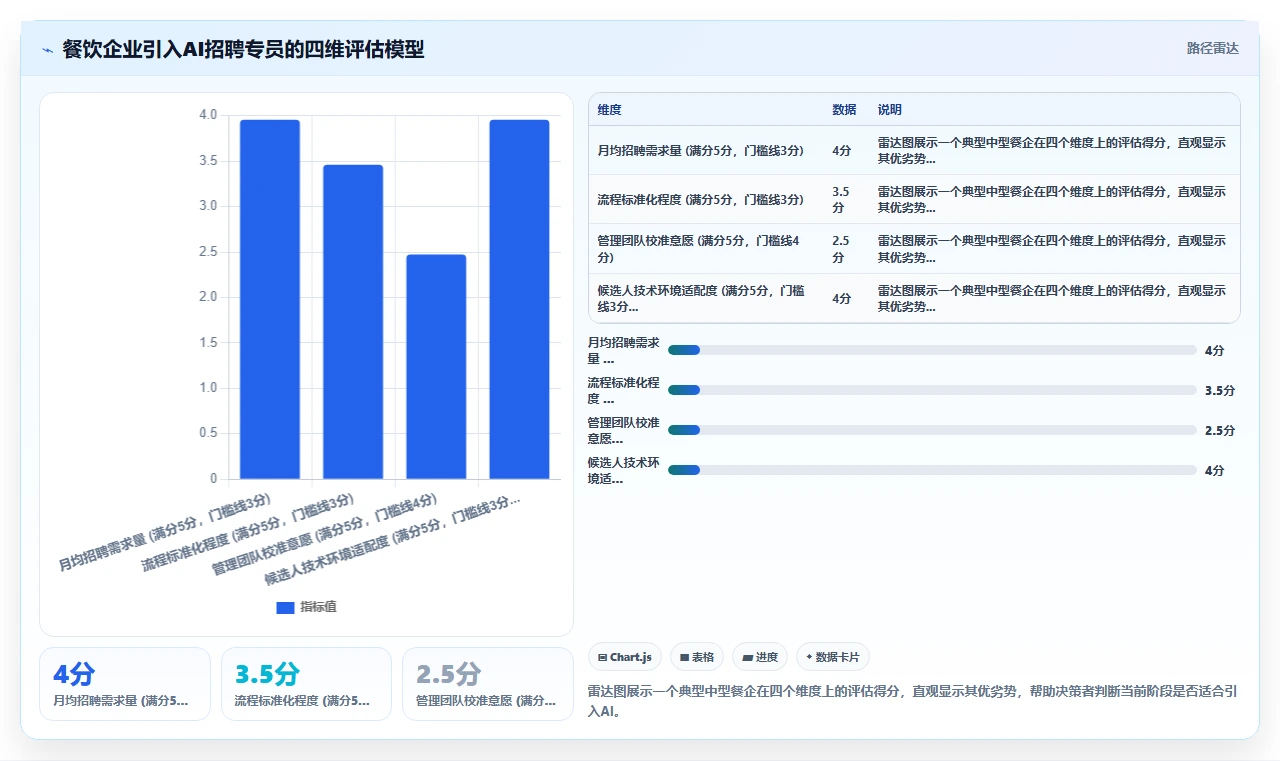The image size is (1280, 761).
Task: Click the 3.5分 value in the table
Action: point(841,199)
